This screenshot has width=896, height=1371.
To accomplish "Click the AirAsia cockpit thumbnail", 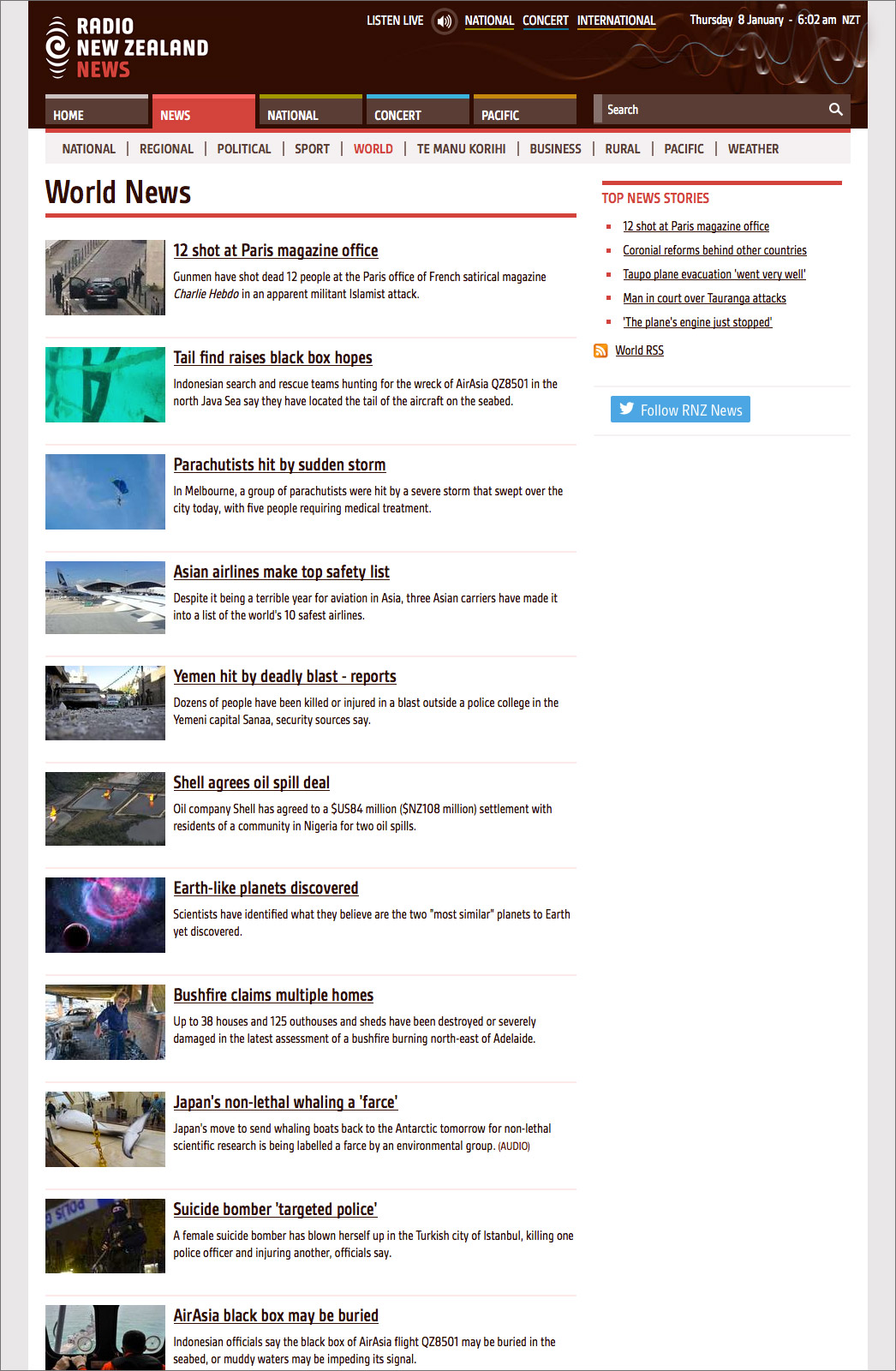I will (105, 1338).
